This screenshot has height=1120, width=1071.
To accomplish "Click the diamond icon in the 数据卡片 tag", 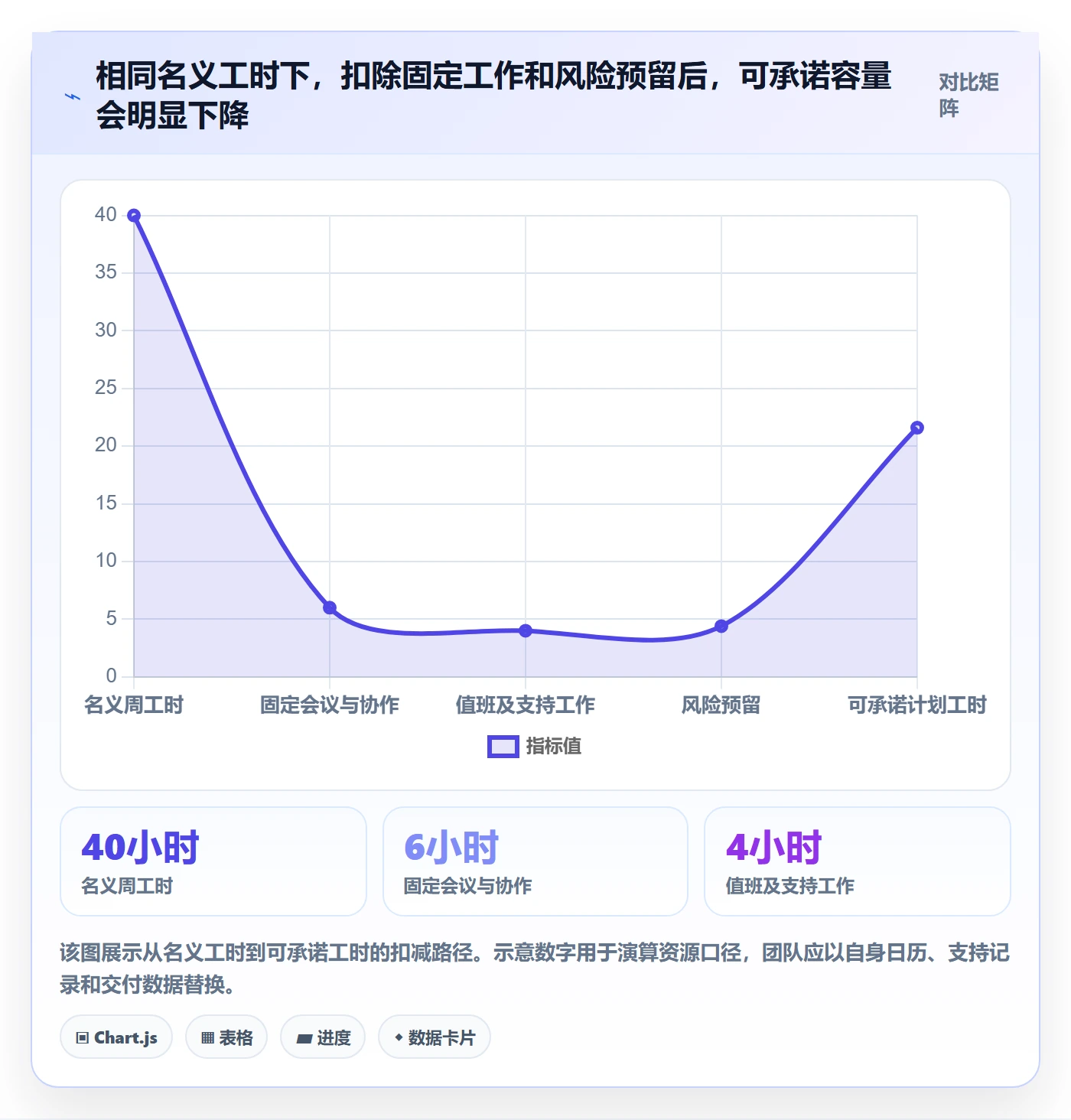I will [x=399, y=1037].
